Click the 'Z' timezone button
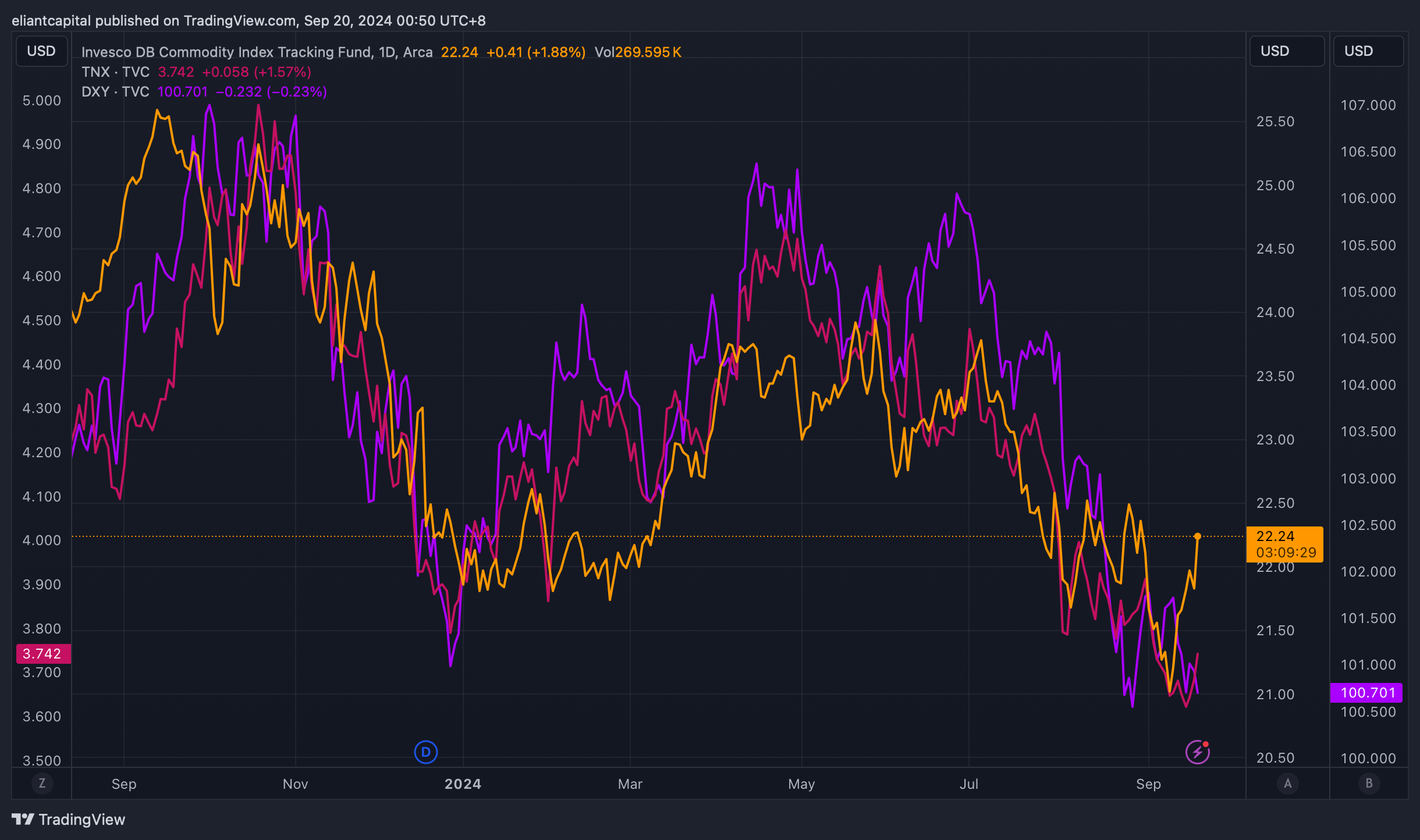The width and height of the screenshot is (1420, 840). tap(42, 784)
